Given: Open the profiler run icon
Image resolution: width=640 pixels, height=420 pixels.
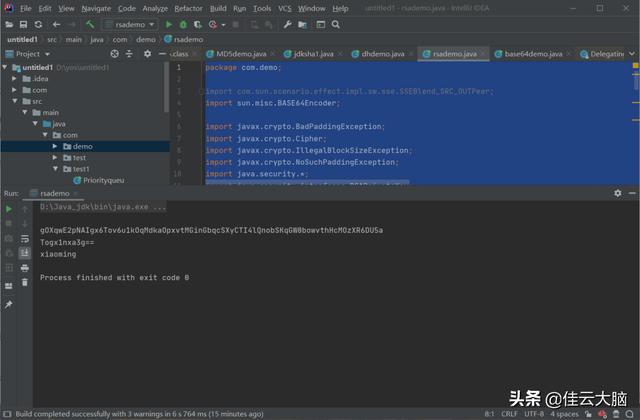Looking at the screenshot, I should pos(213,24).
